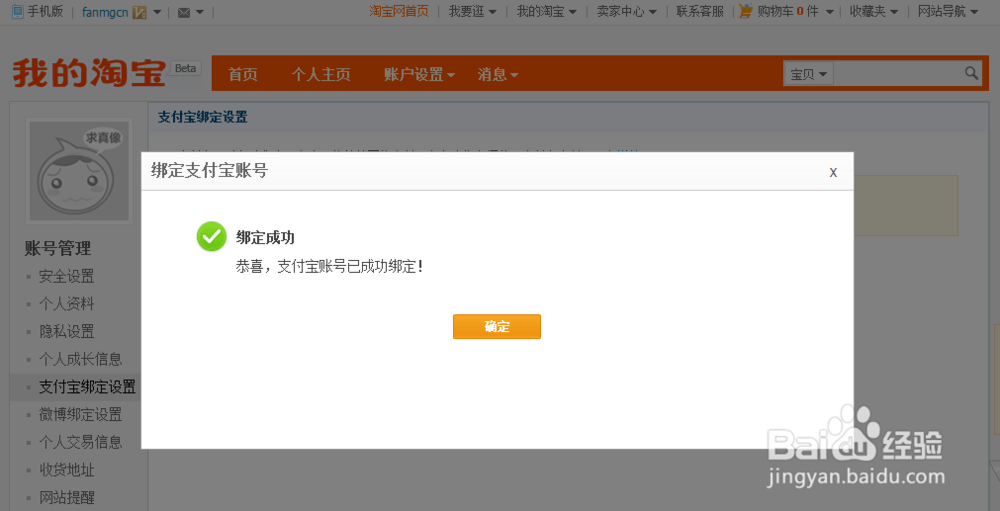Expand the 我的淘宝 top menu
This screenshot has width=1000, height=511.
coord(547,11)
